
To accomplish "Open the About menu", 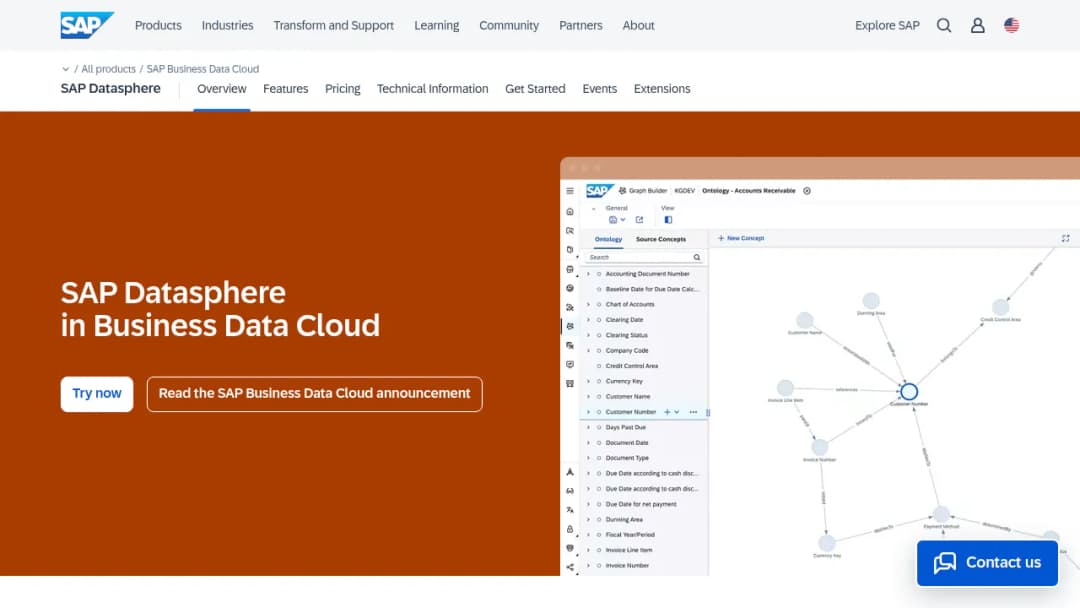I will 638,25.
